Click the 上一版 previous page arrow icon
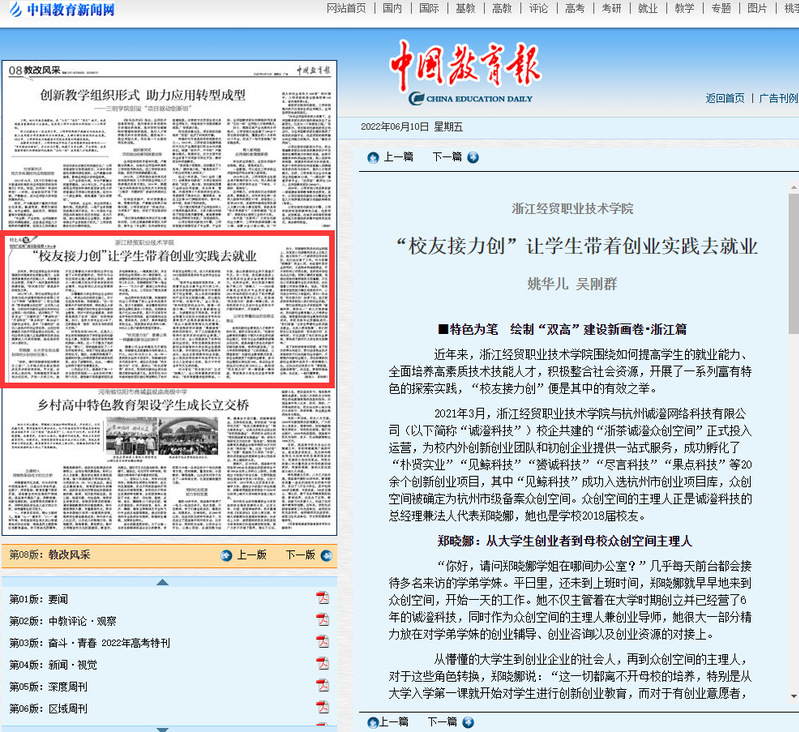This screenshot has width=799, height=732. point(226,555)
